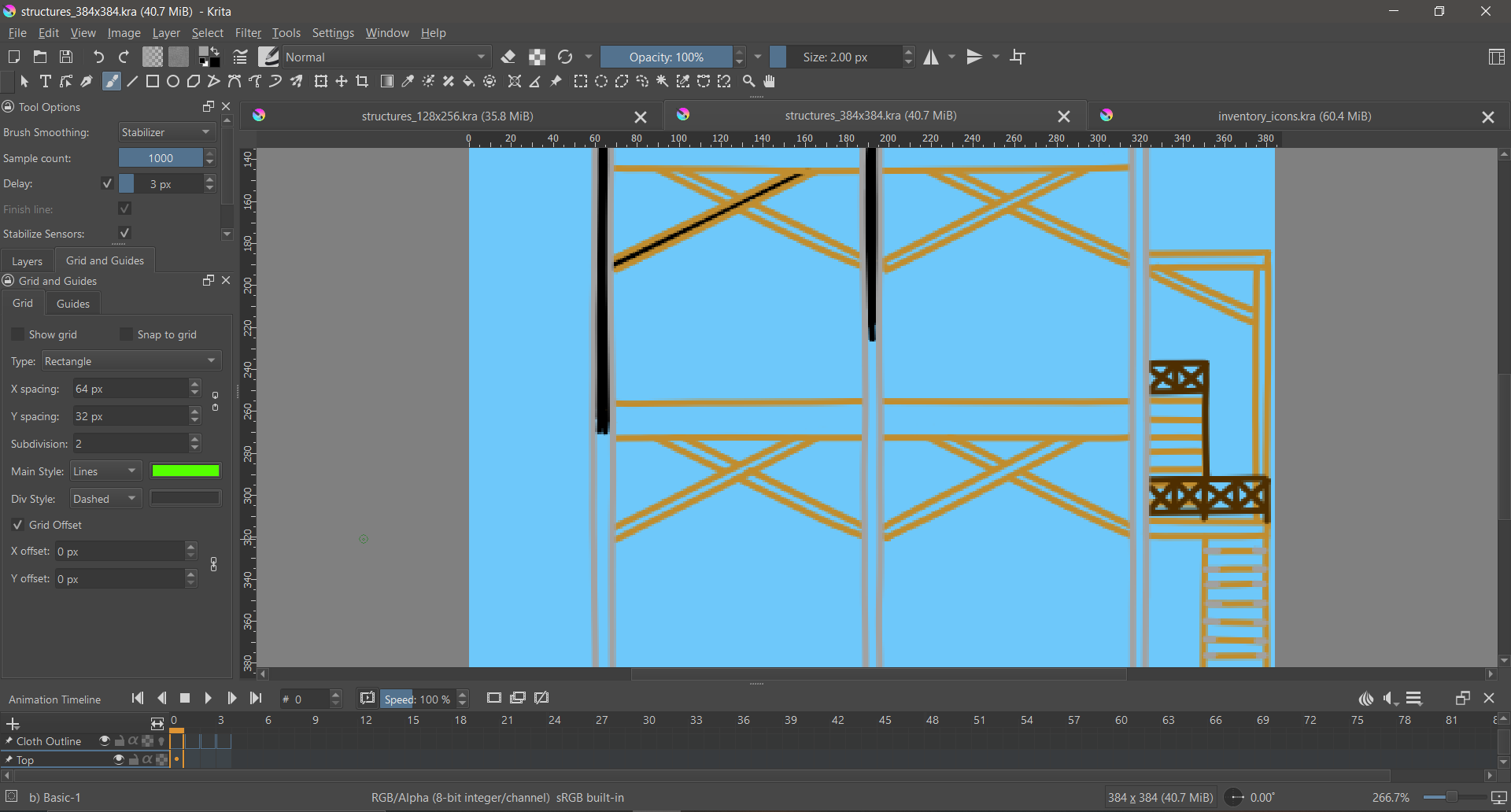Select the Freehand Brush tool
The width and height of the screenshot is (1511, 812).
pos(112,82)
